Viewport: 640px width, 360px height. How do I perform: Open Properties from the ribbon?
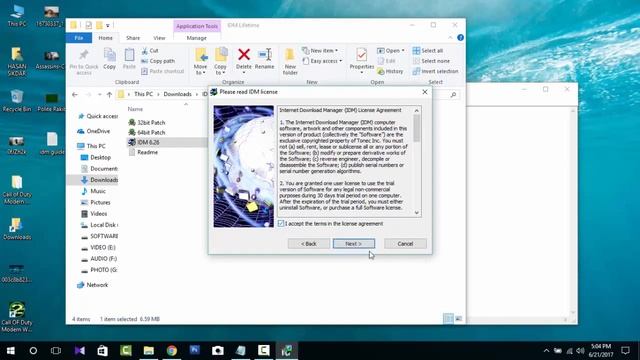click(x=362, y=58)
